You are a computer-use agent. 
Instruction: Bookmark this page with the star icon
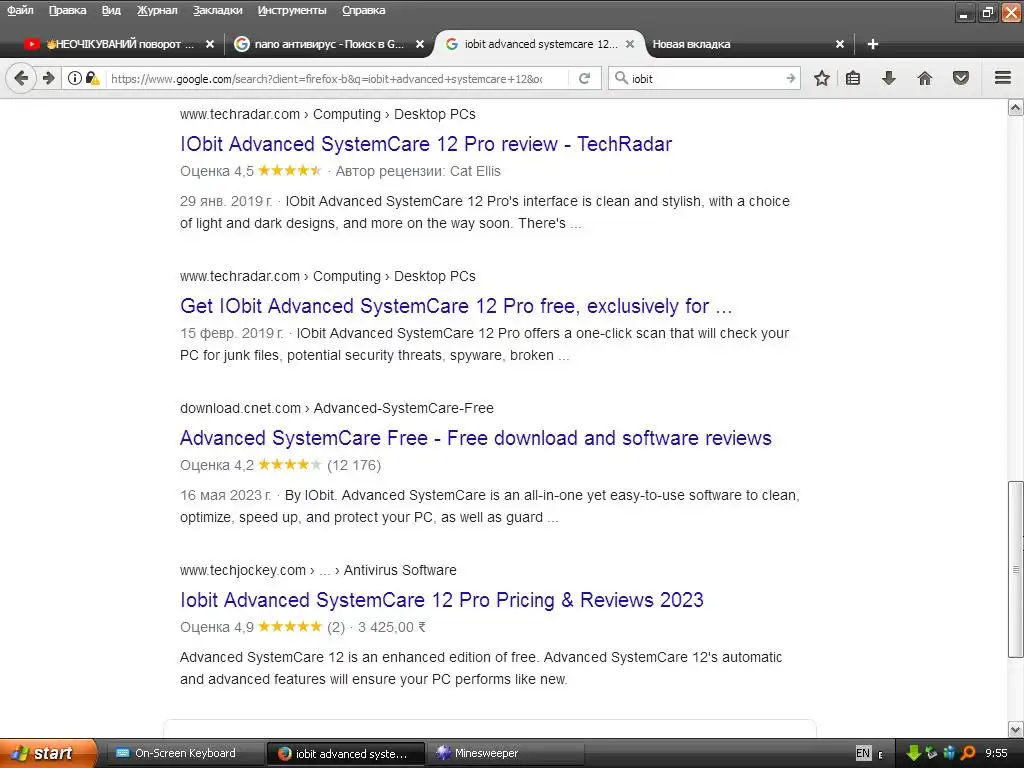point(822,78)
